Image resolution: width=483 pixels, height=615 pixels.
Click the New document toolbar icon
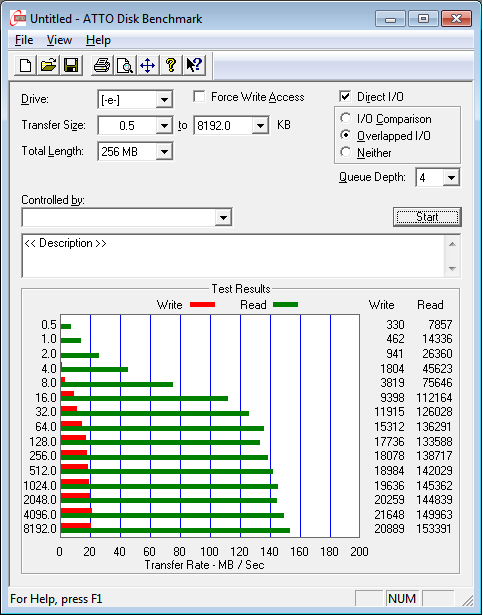pos(26,65)
